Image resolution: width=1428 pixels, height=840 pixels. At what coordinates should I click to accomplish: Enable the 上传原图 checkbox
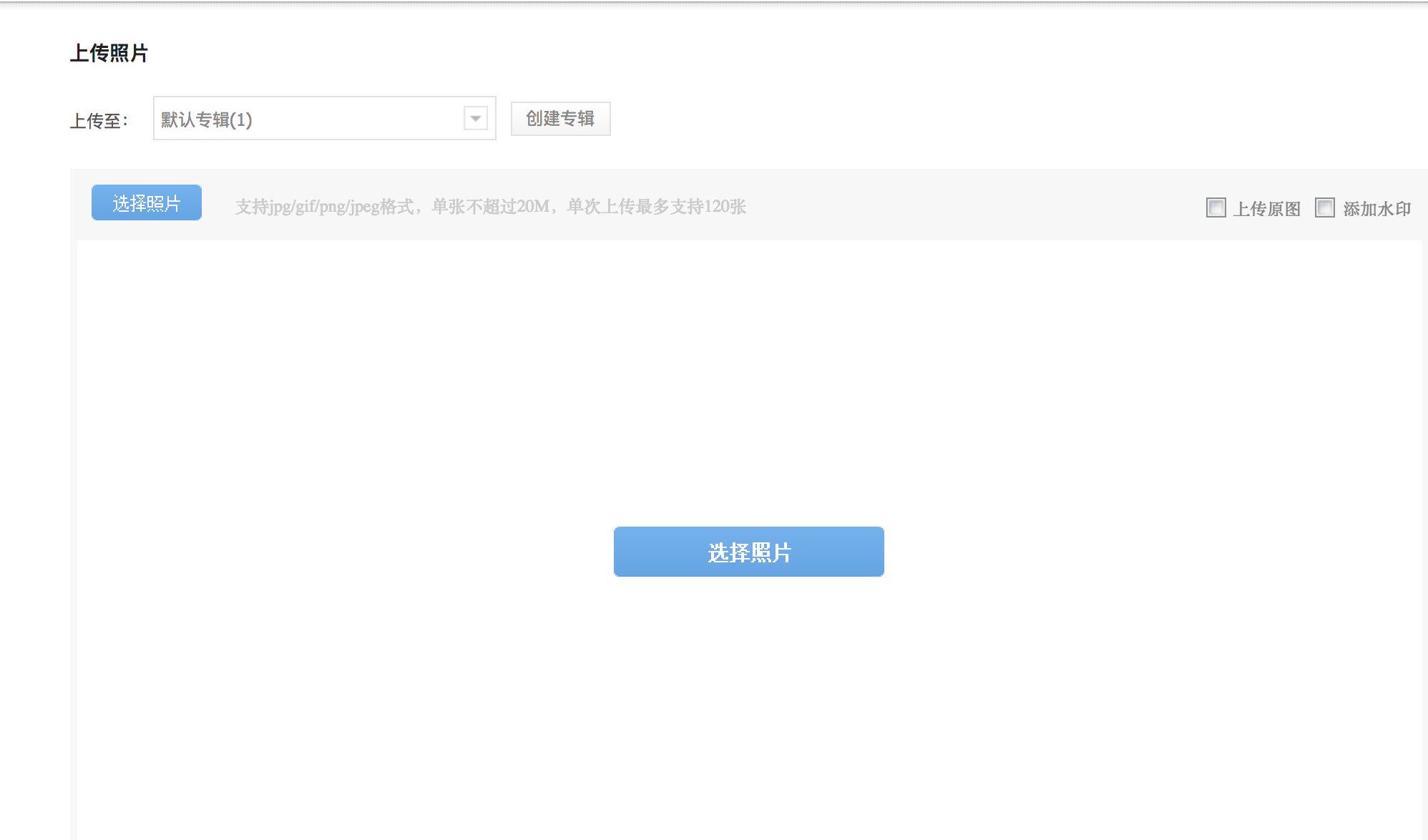pos(1216,207)
